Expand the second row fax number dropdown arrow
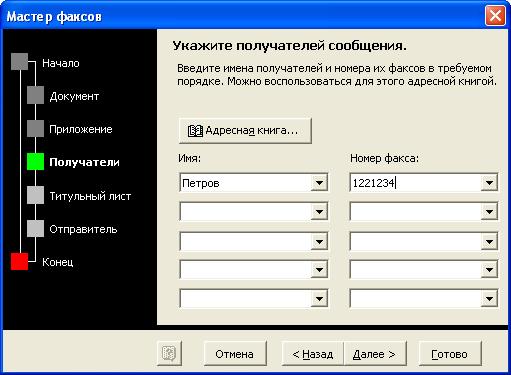Image resolution: width=511 pixels, height=375 pixels. click(489, 212)
